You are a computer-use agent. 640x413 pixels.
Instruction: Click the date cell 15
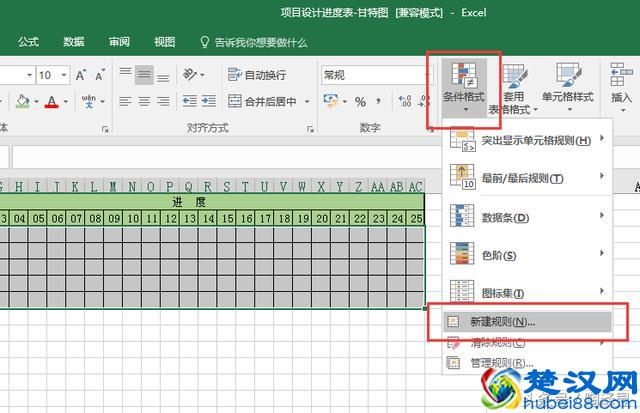[227, 218]
